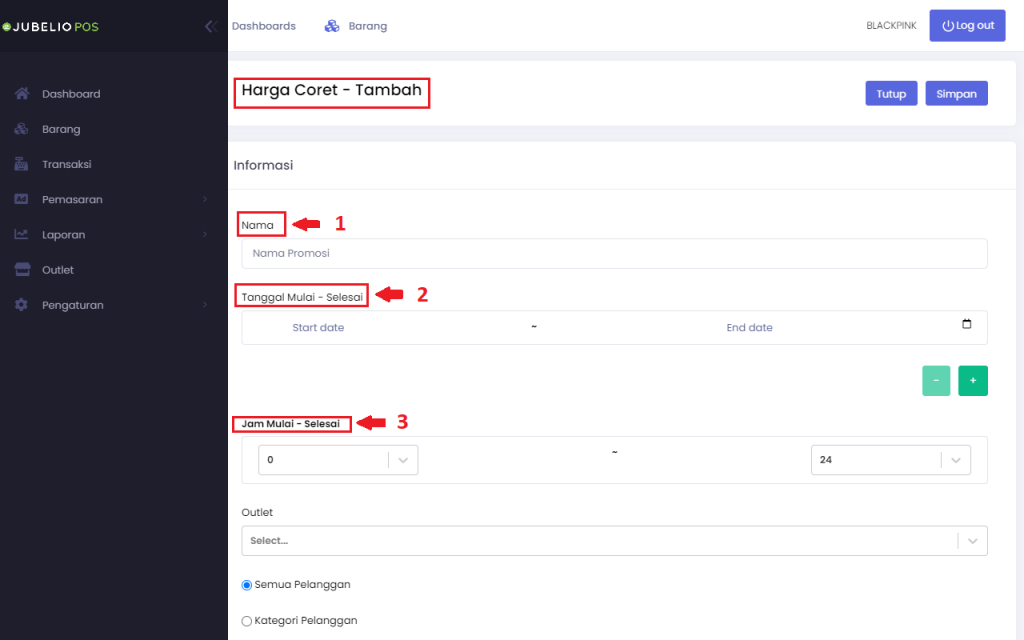
Task: Click the Pemasaran ad icon
Action: (22, 199)
